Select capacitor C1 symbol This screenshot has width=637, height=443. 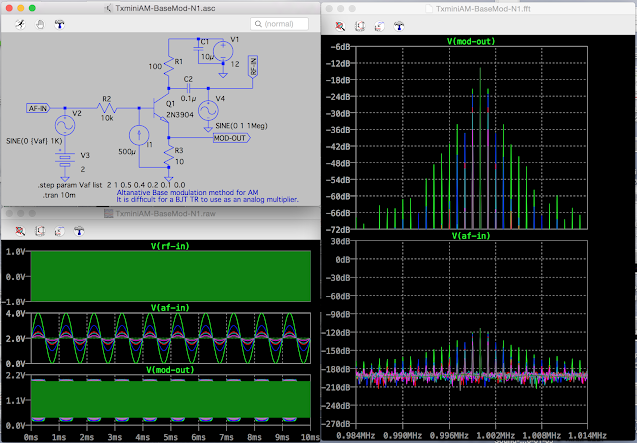198,48
